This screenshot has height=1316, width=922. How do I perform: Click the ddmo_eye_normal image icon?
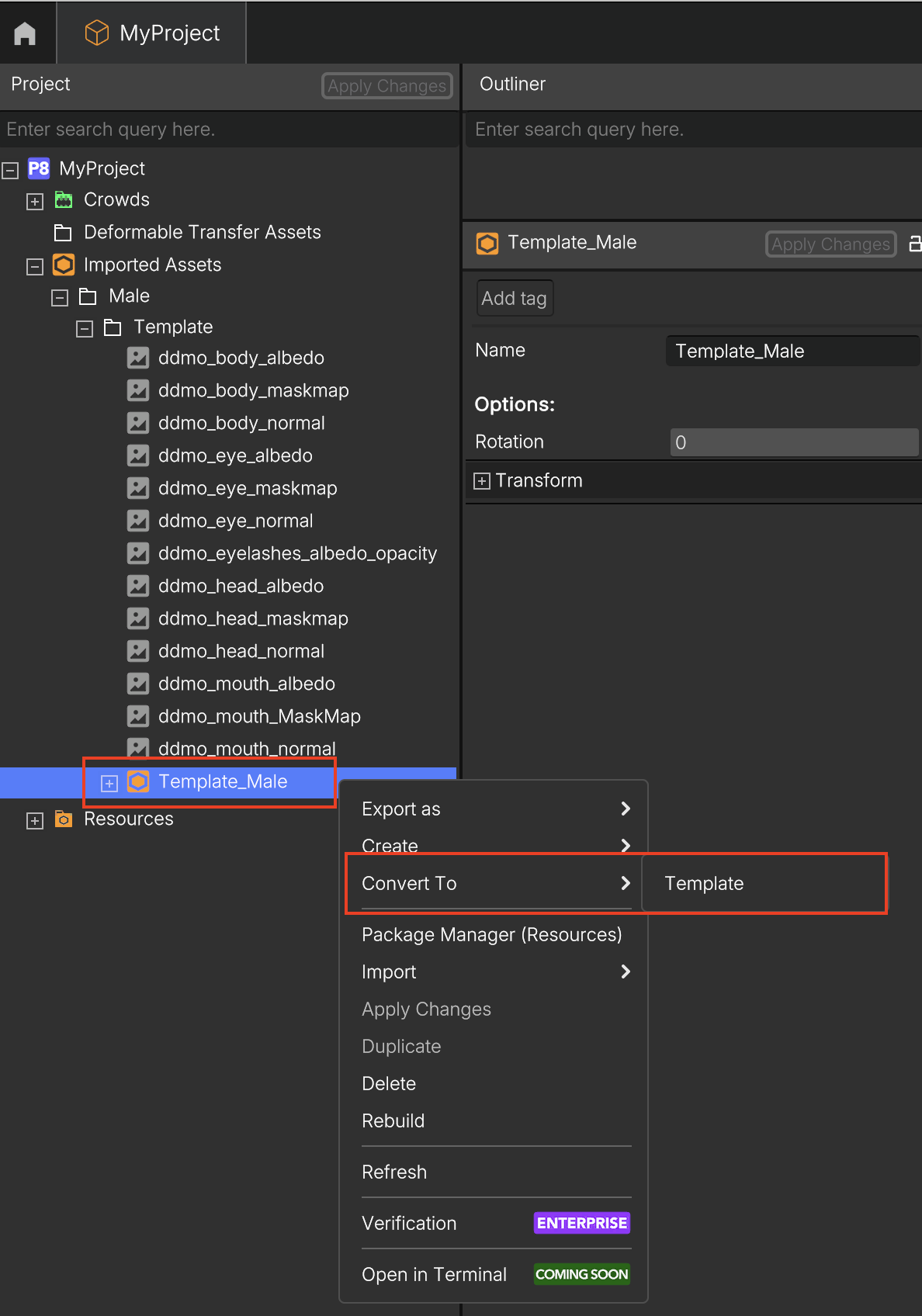click(x=138, y=521)
